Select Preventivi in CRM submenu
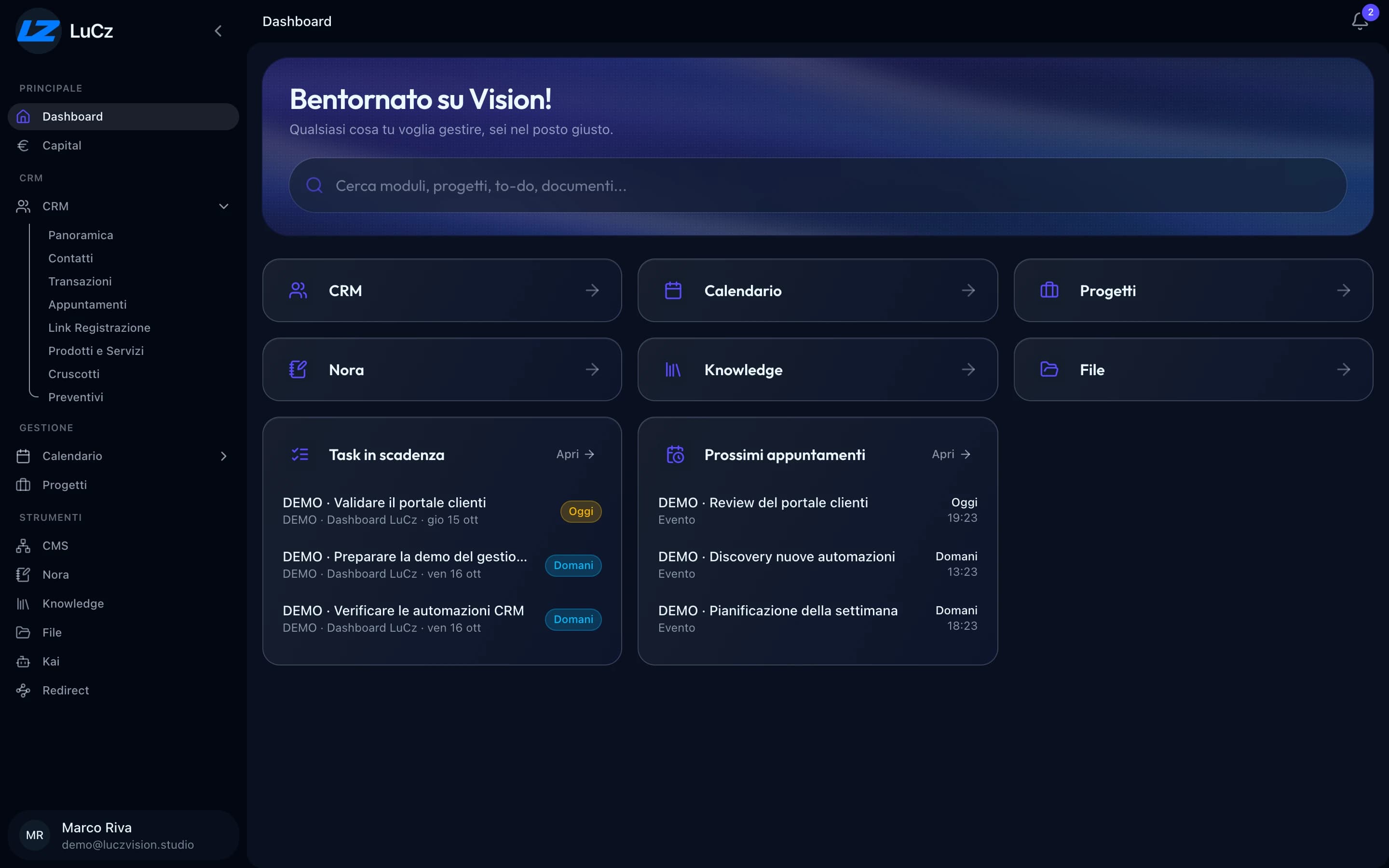The image size is (1389, 868). click(x=76, y=397)
